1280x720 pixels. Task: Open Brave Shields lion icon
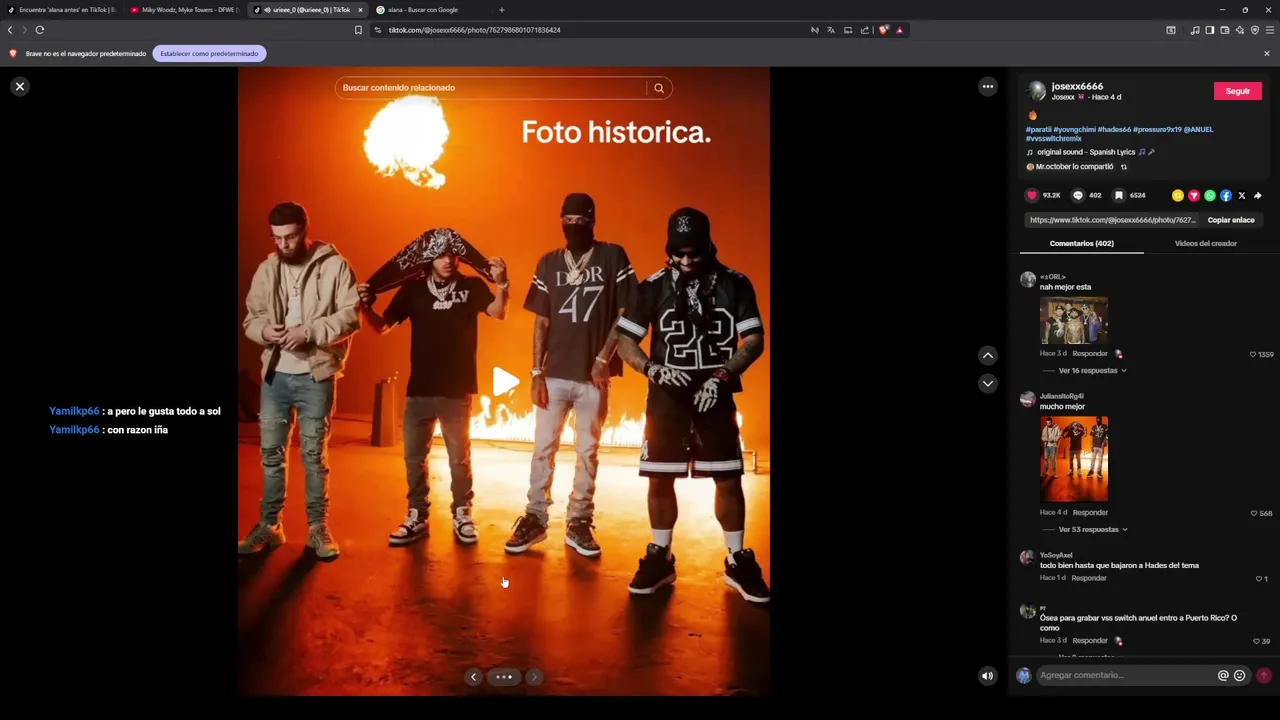(x=883, y=30)
